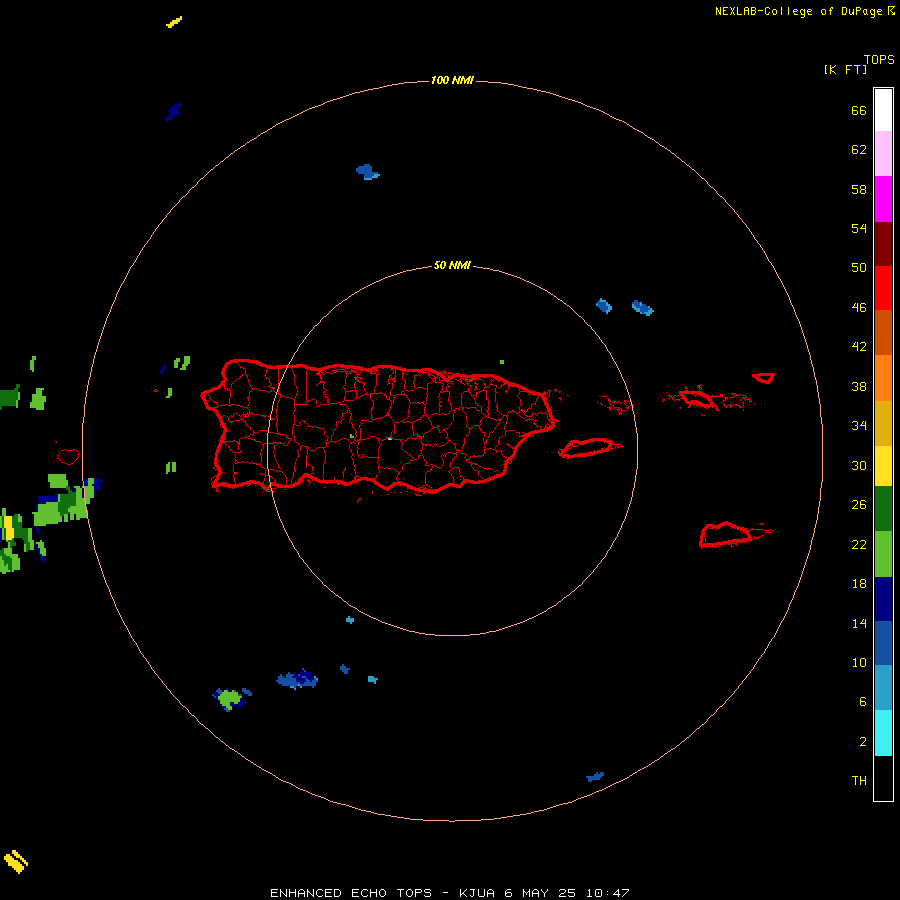Click the orange 42 kft legend swatch
900x900 pixels.
(x=883, y=377)
